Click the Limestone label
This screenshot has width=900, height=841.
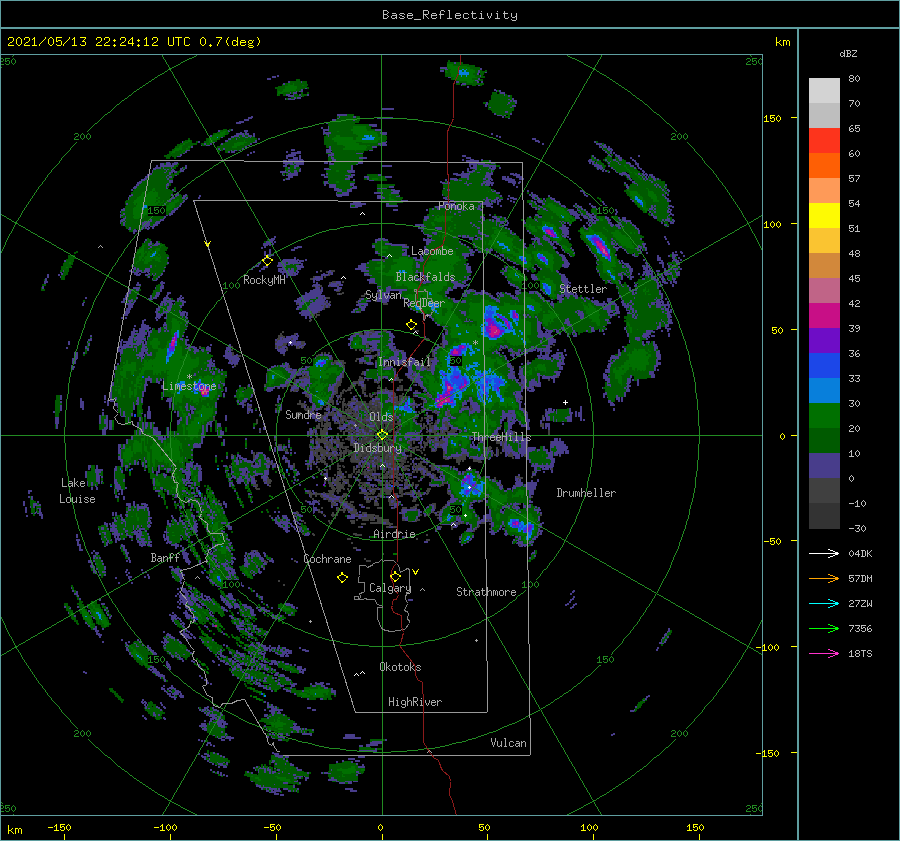click(189, 386)
